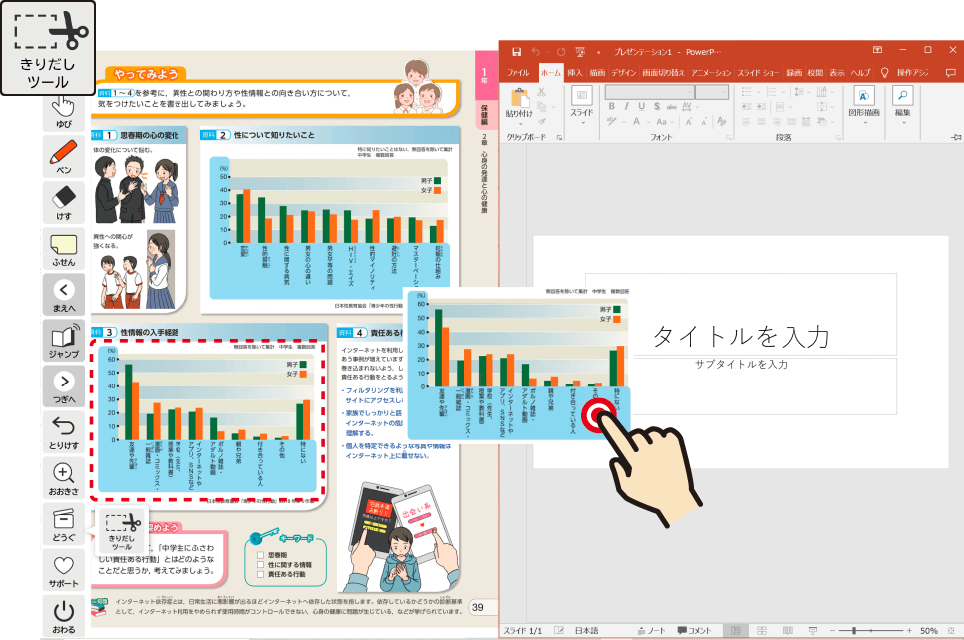The height and width of the screenshot is (640, 964).
Task: Fit slide to current window
Action: tap(952, 631)
